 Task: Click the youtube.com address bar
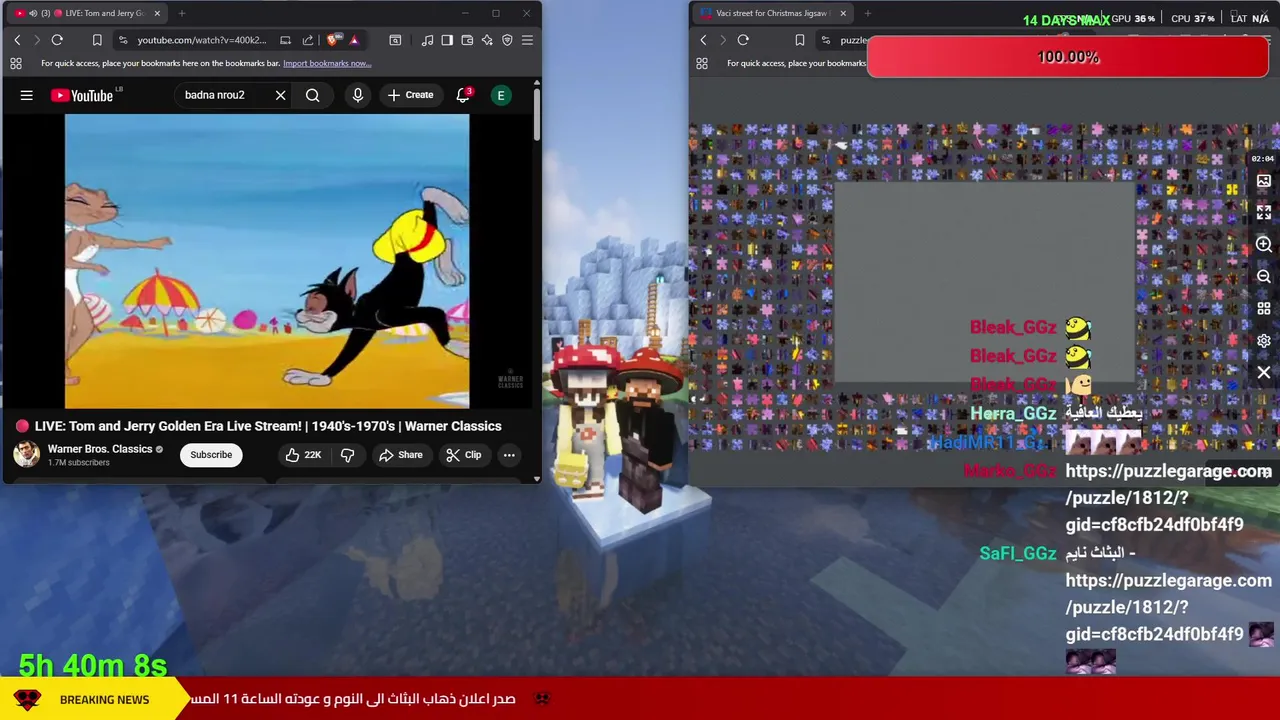point(202,40)
